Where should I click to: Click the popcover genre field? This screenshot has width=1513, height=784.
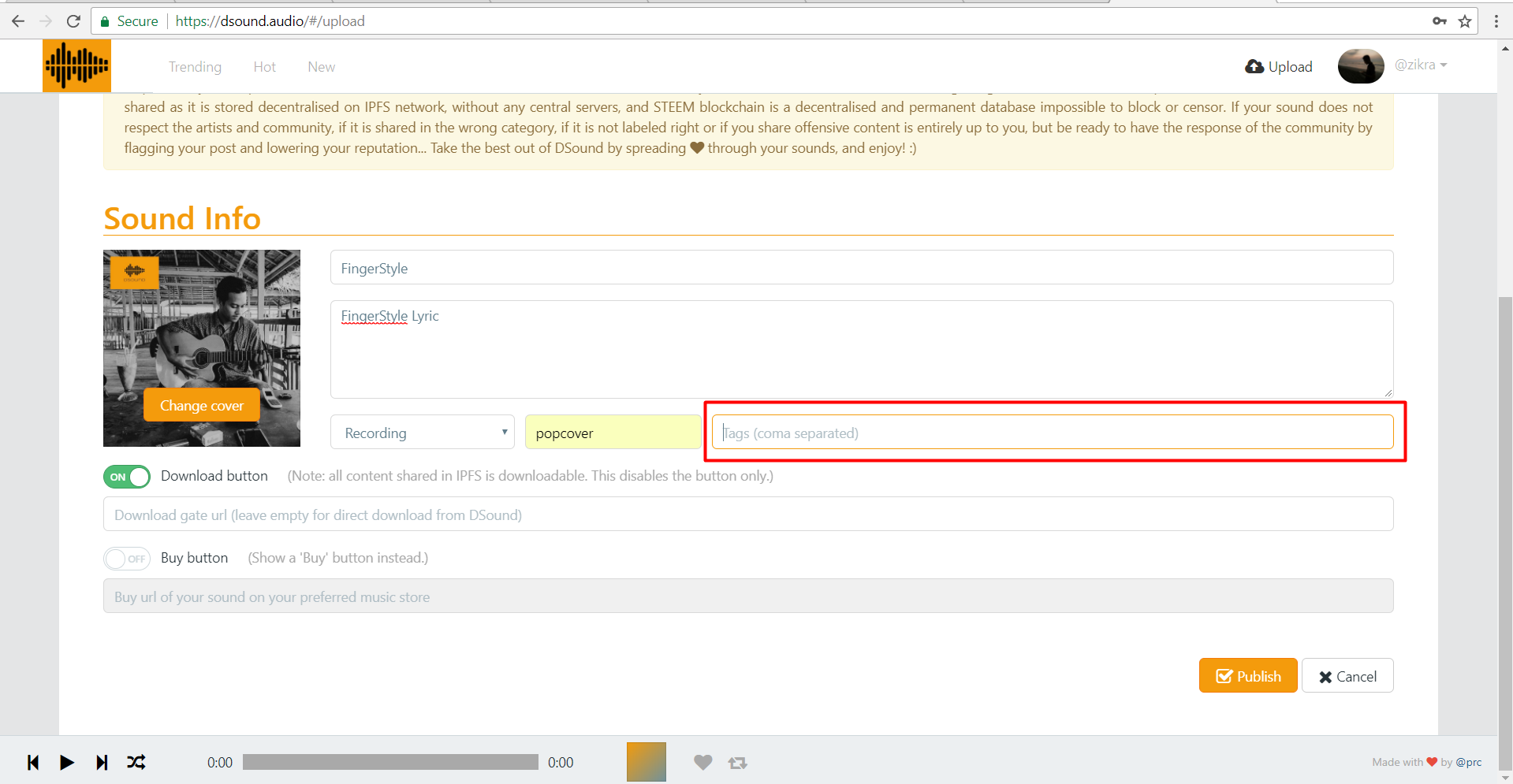pyautogui.click(x=613, y=433)
